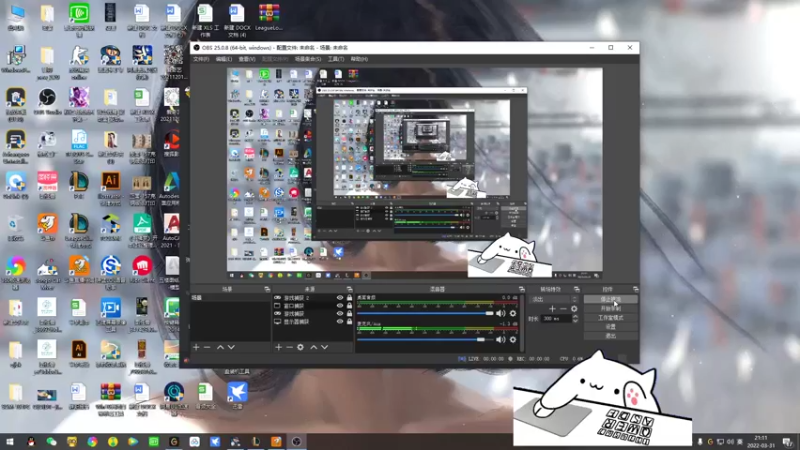This screenshot has width=800, height=450.
Task: Open the 工具(T) menu
Action: [x=336, y=59]
